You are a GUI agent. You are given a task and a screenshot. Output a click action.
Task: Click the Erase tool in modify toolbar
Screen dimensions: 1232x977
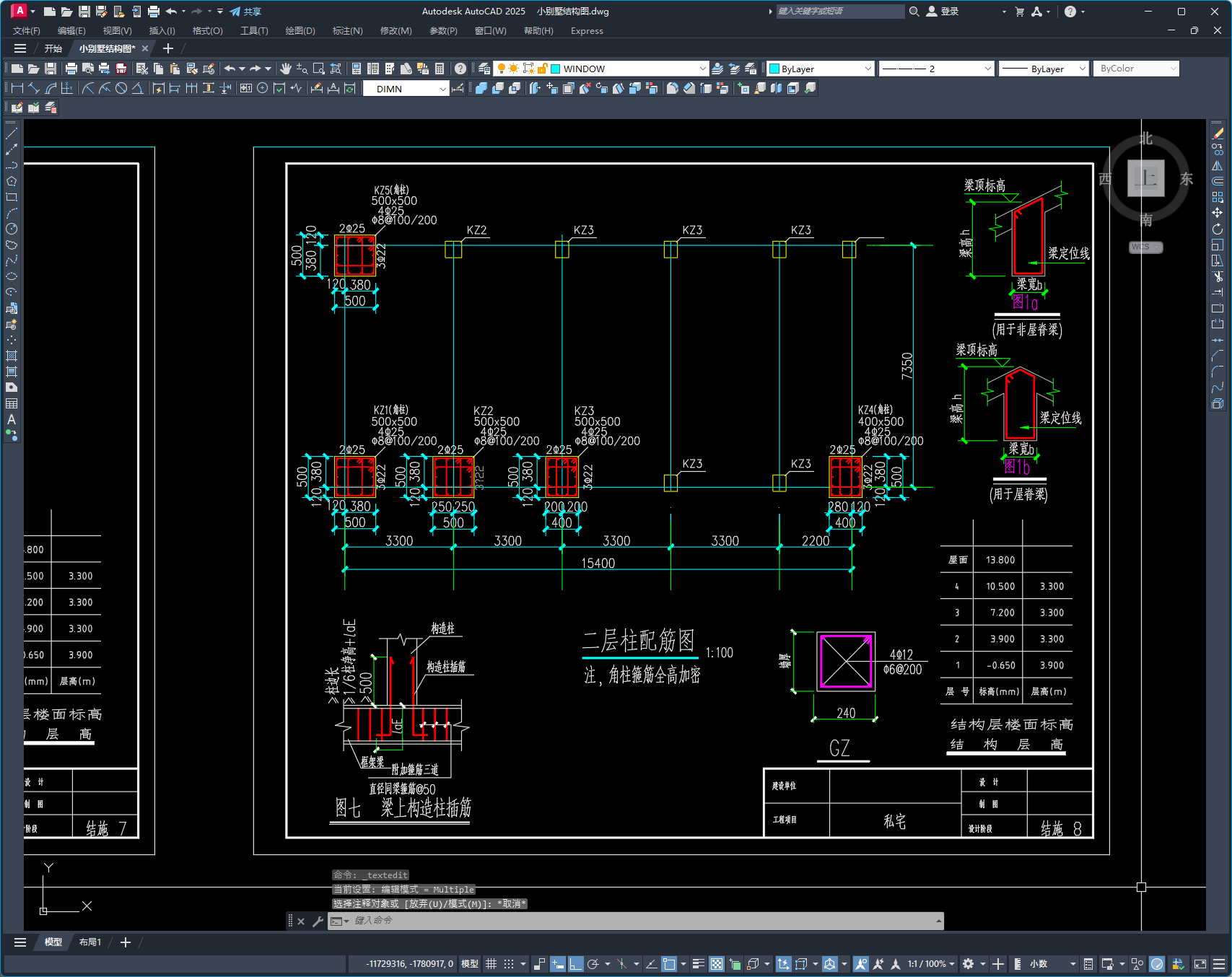coord(1218,133)
